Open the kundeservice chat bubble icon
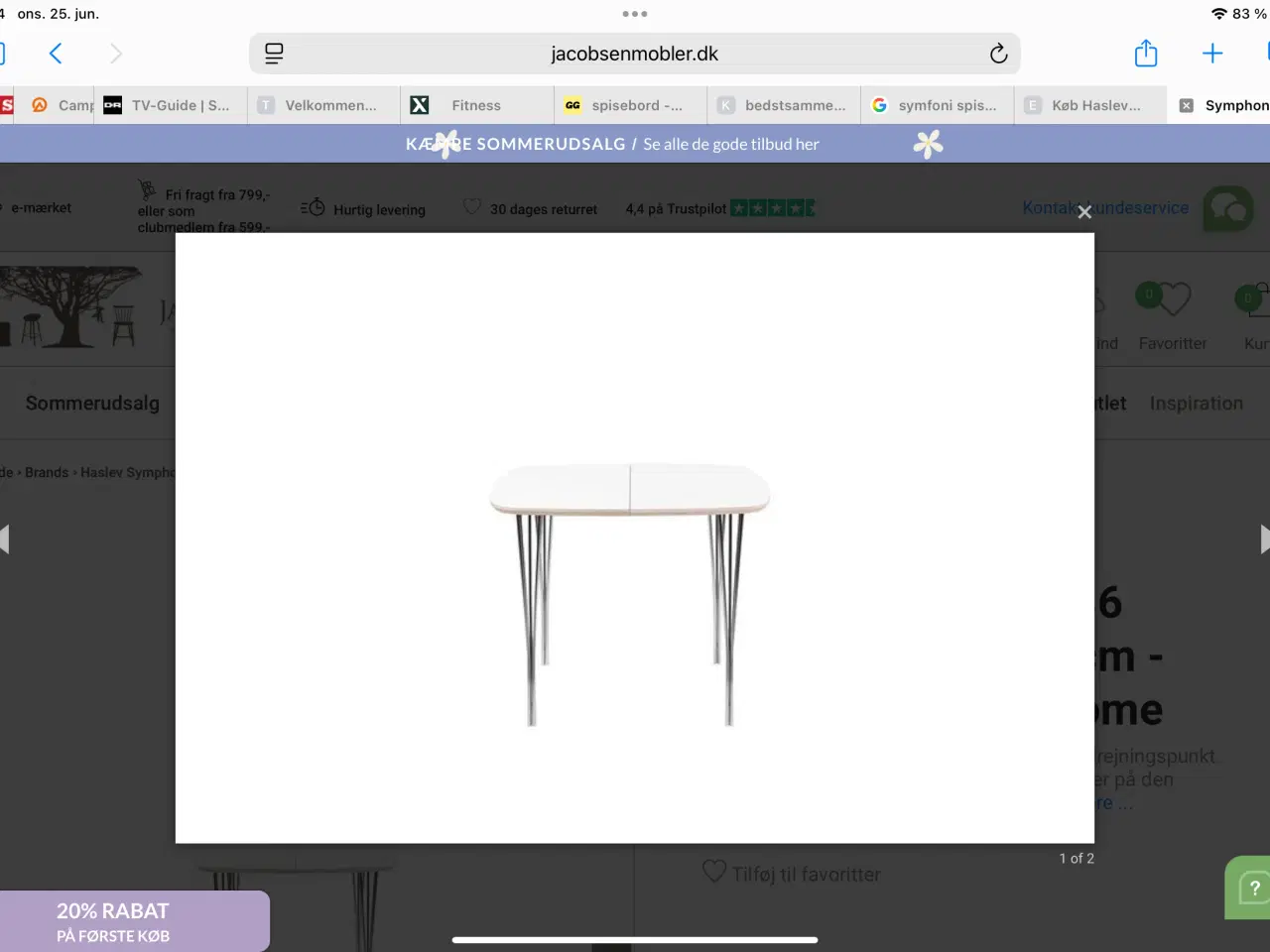The height and width of the screenshot is (952, 1270). pos(1228,208)
